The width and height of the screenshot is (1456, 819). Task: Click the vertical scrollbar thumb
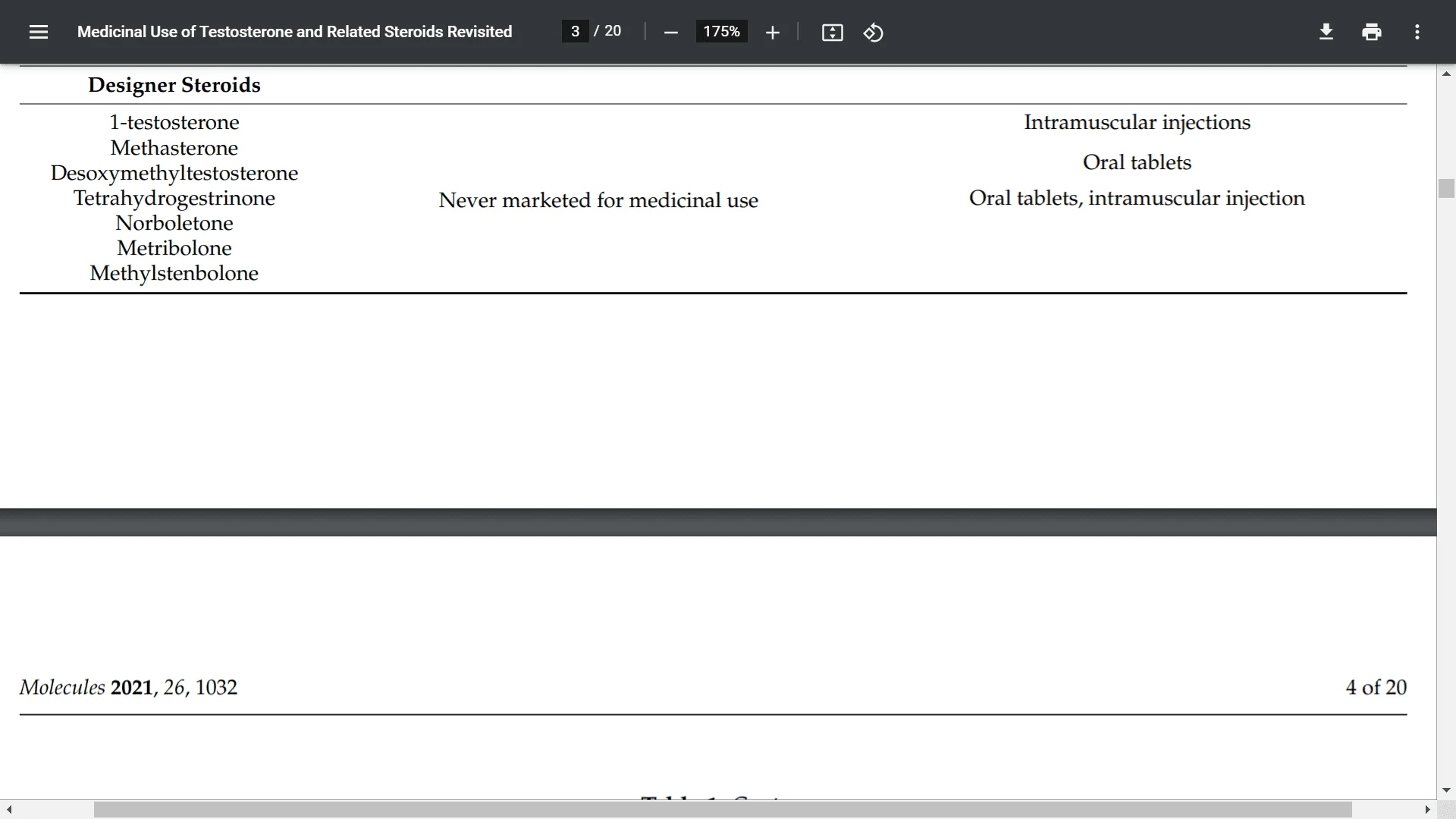tap(1446, 188)
